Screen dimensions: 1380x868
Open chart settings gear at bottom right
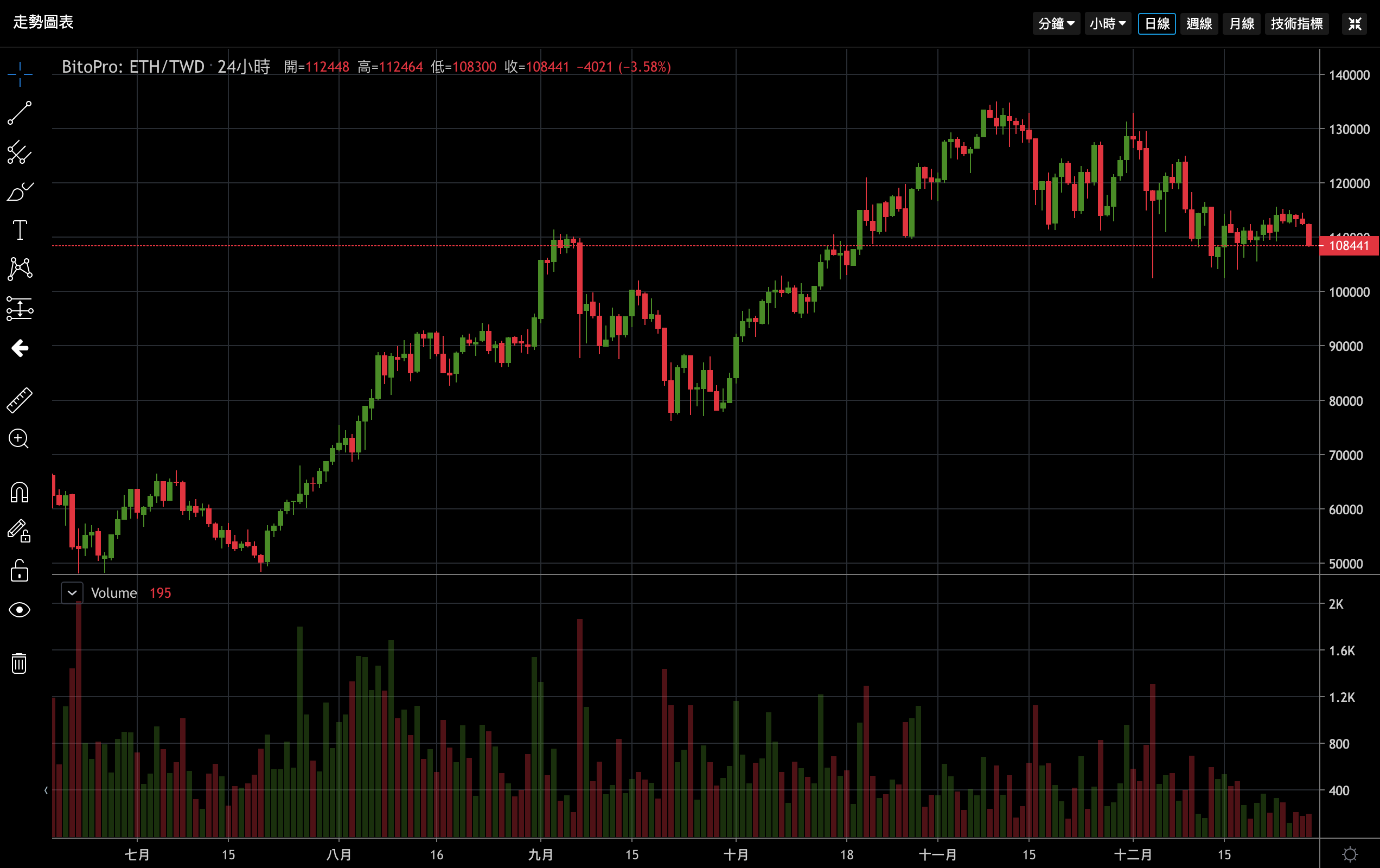[1350, 855]
